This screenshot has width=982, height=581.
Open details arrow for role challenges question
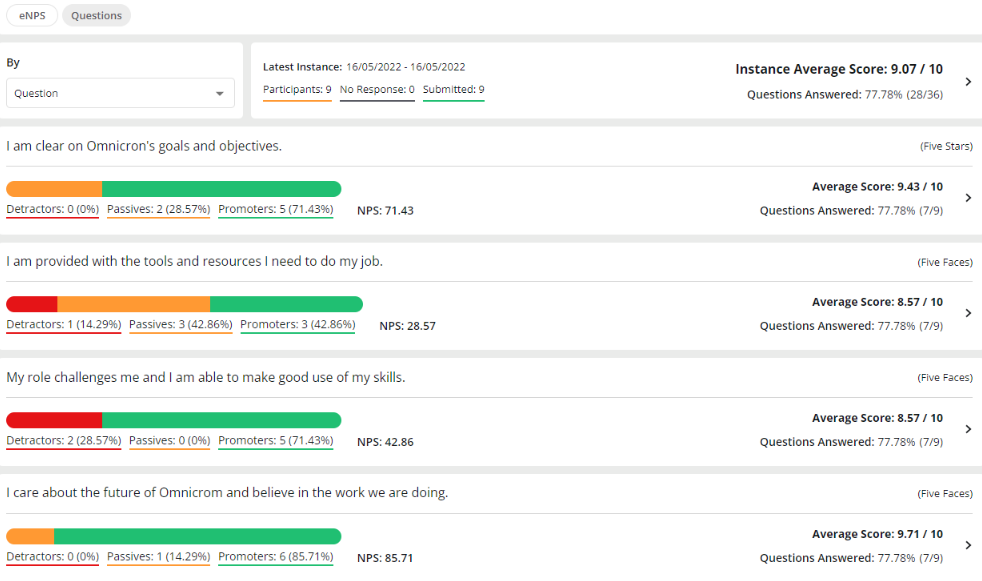[967, 429]
